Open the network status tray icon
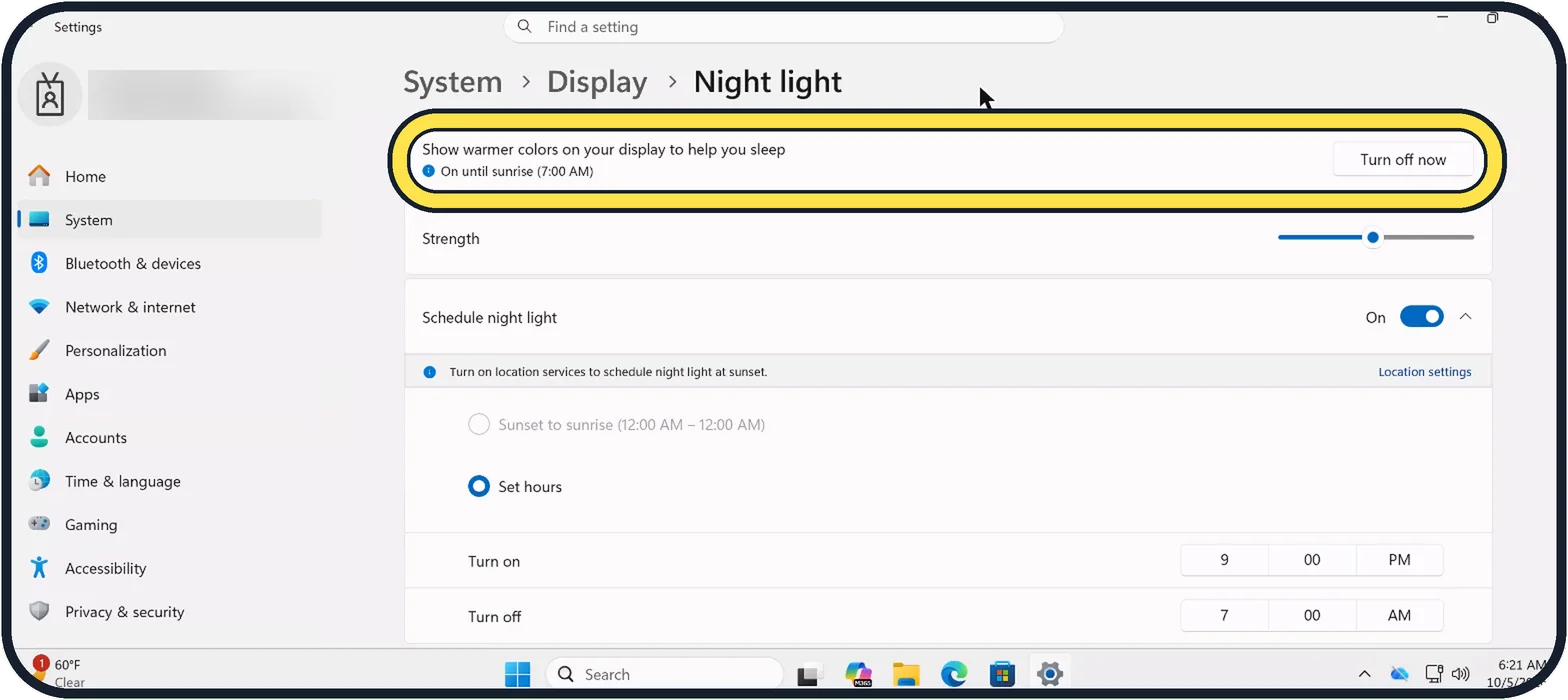1568x700 pixels. [1433, 674]
